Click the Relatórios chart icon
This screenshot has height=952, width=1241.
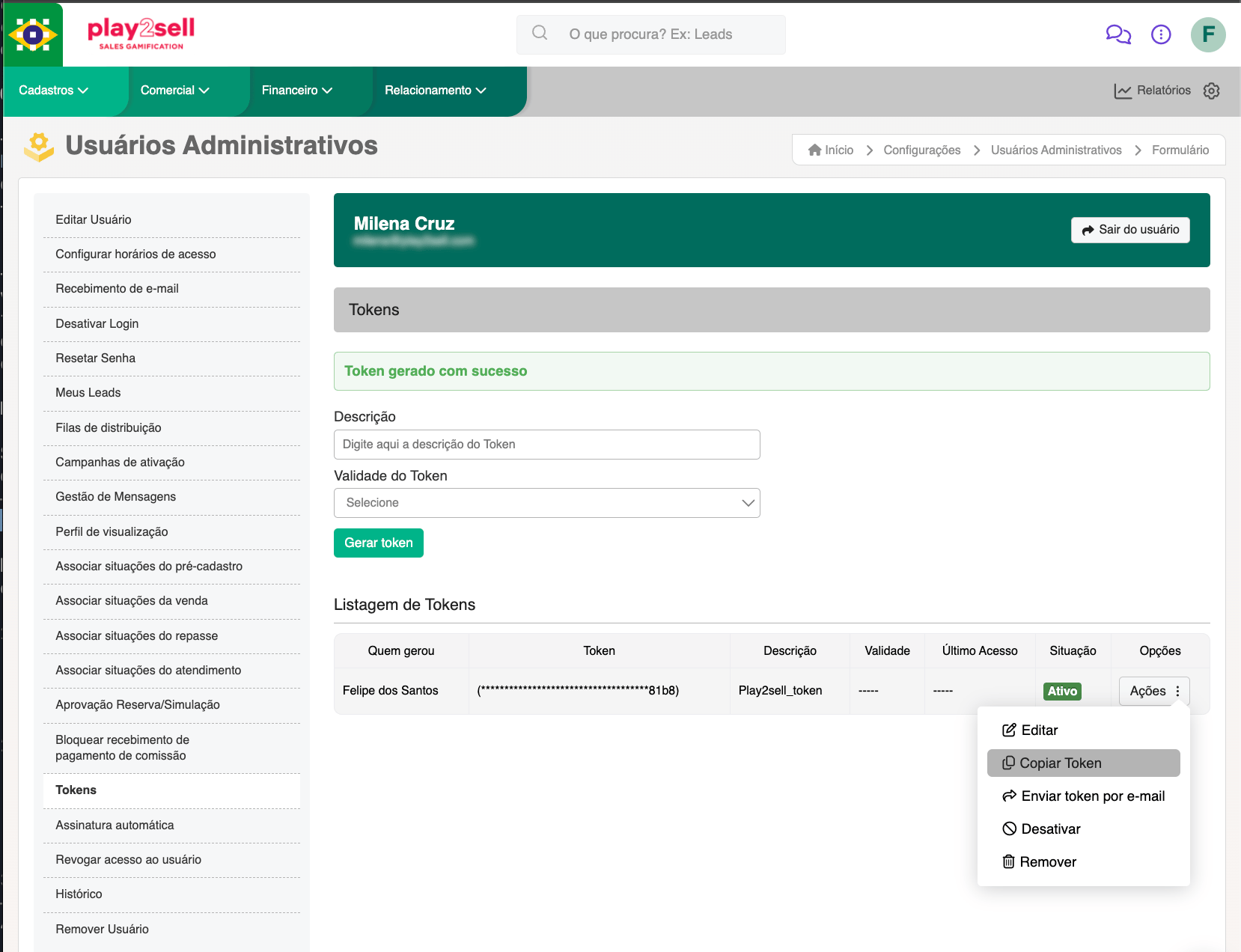pyautogui.click(x=1123, y=91)
